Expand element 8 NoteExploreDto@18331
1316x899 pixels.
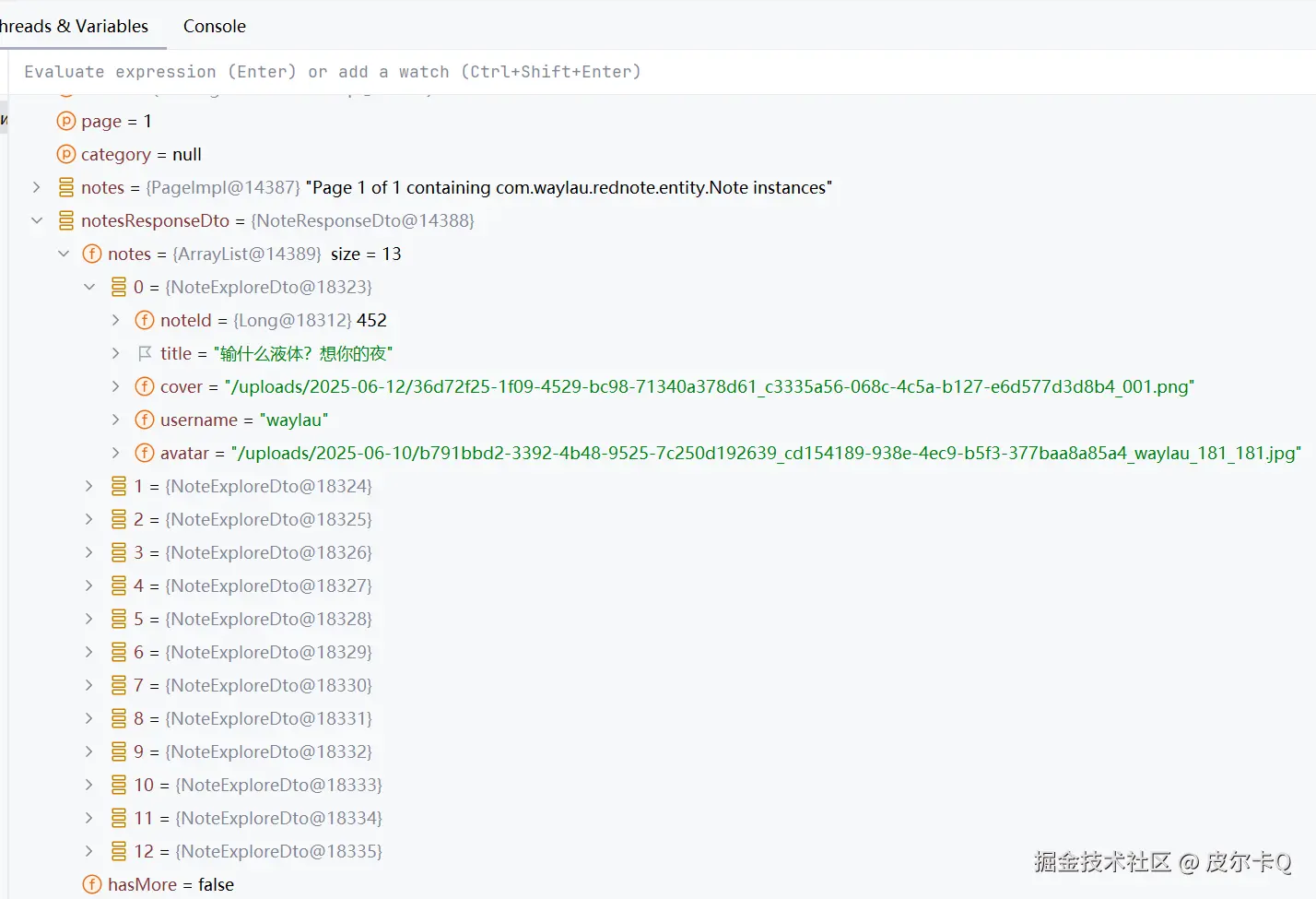coord(89,718)
